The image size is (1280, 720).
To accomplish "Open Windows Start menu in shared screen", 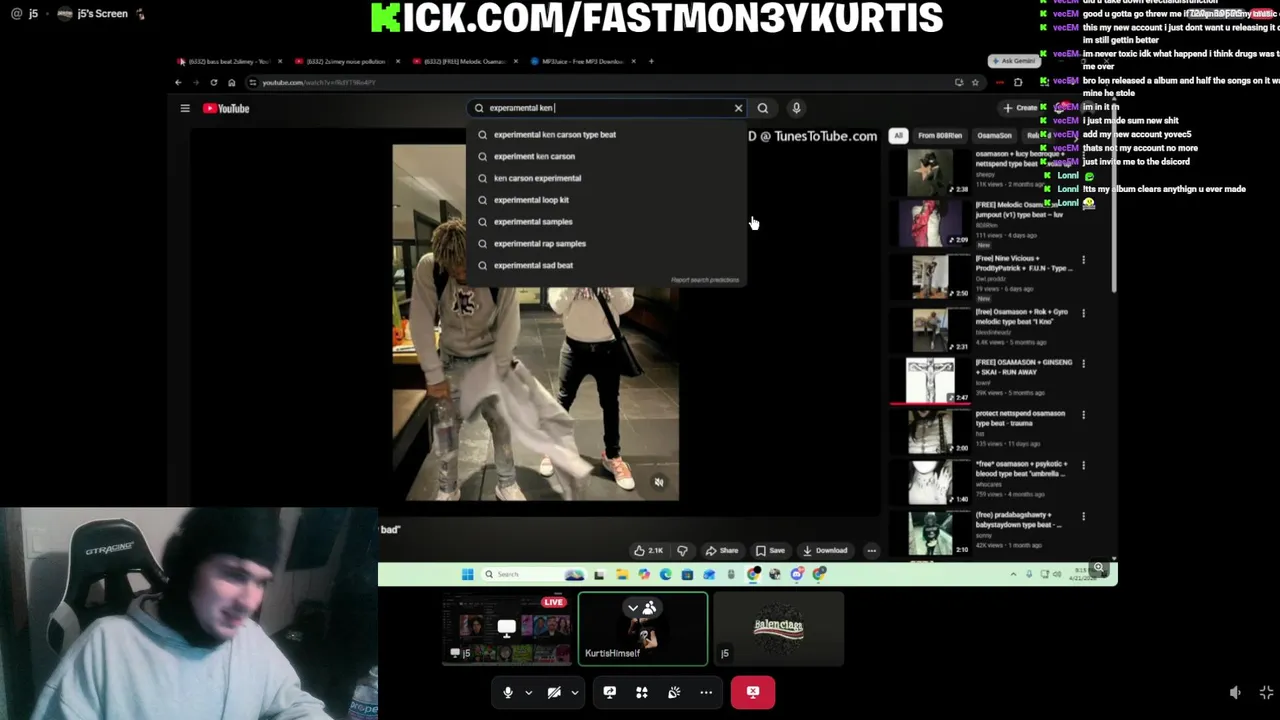I will tap(467, 574).
